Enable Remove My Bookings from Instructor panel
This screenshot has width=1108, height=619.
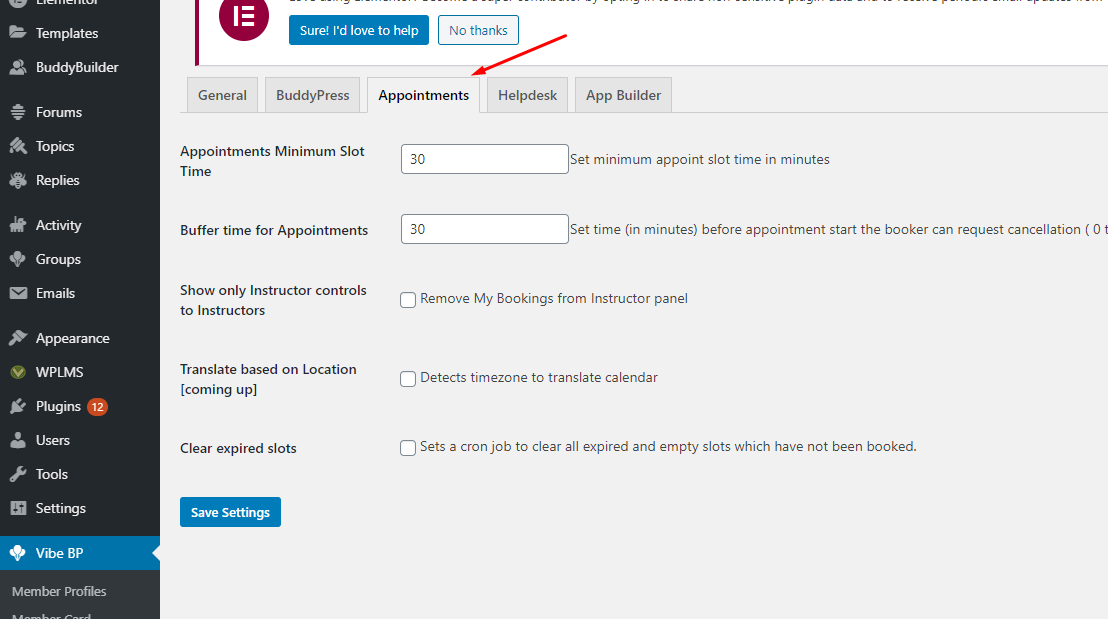(408, 300)
